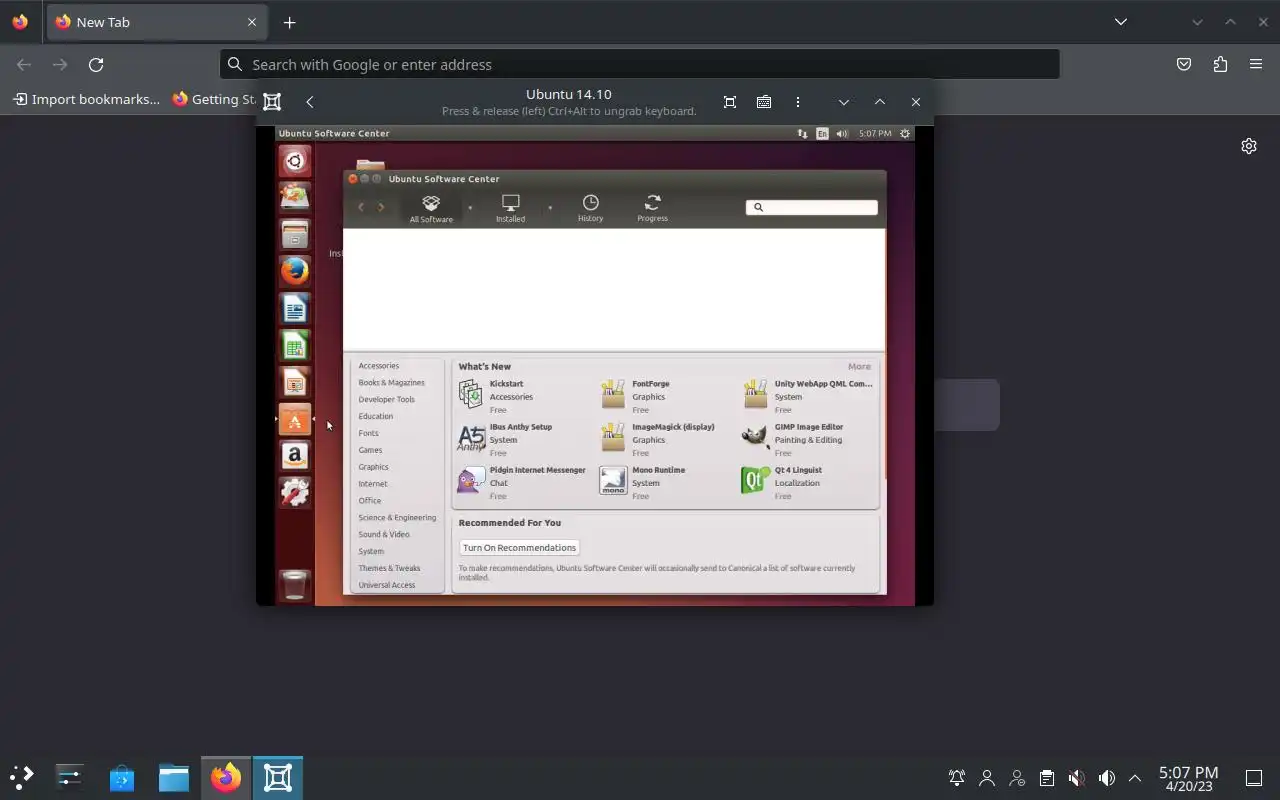The image size is (1280, 800).
Task: Select the Developer Tools category
Action: 387,399
